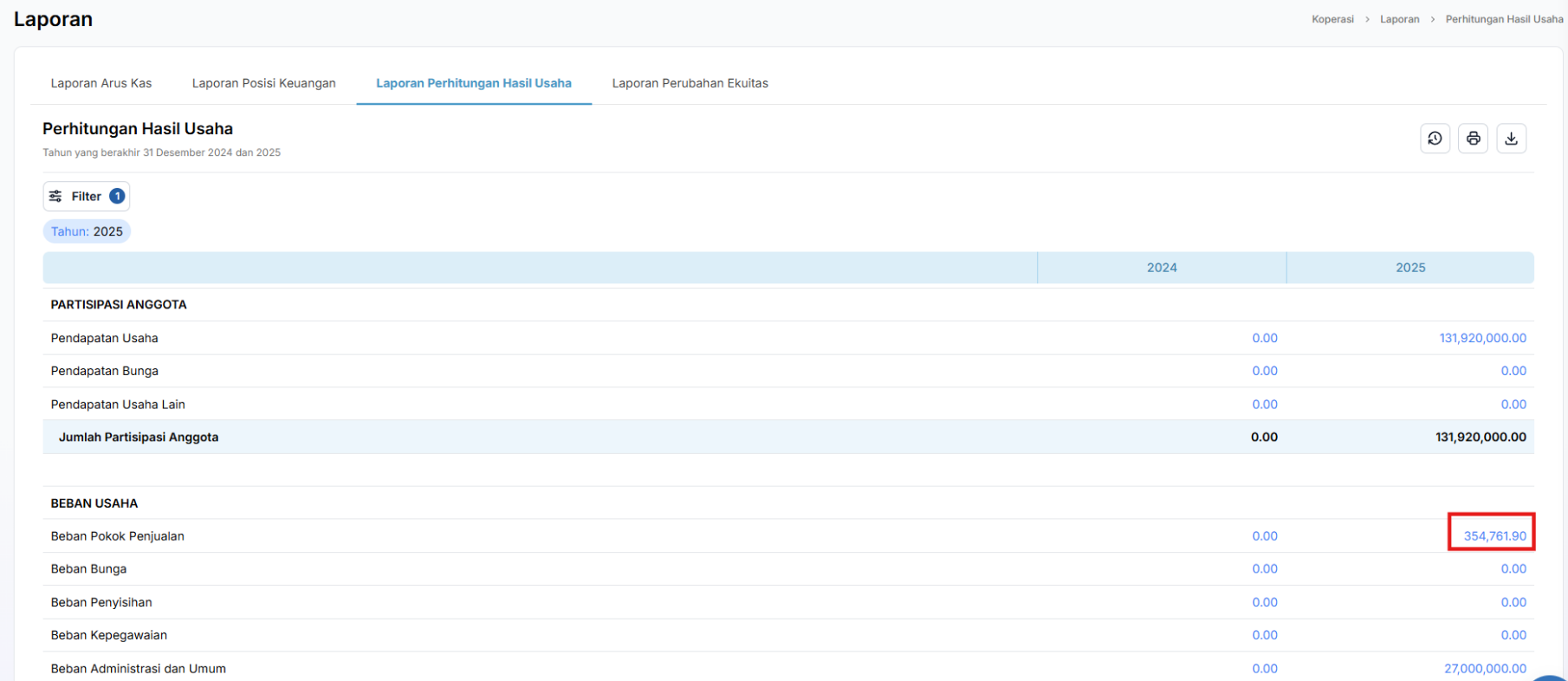The height and width of the screenshot is (681, 1568).
Task: Click the Jumlah Partisipasi Anggota row label
Action: [x=139, y=438]
